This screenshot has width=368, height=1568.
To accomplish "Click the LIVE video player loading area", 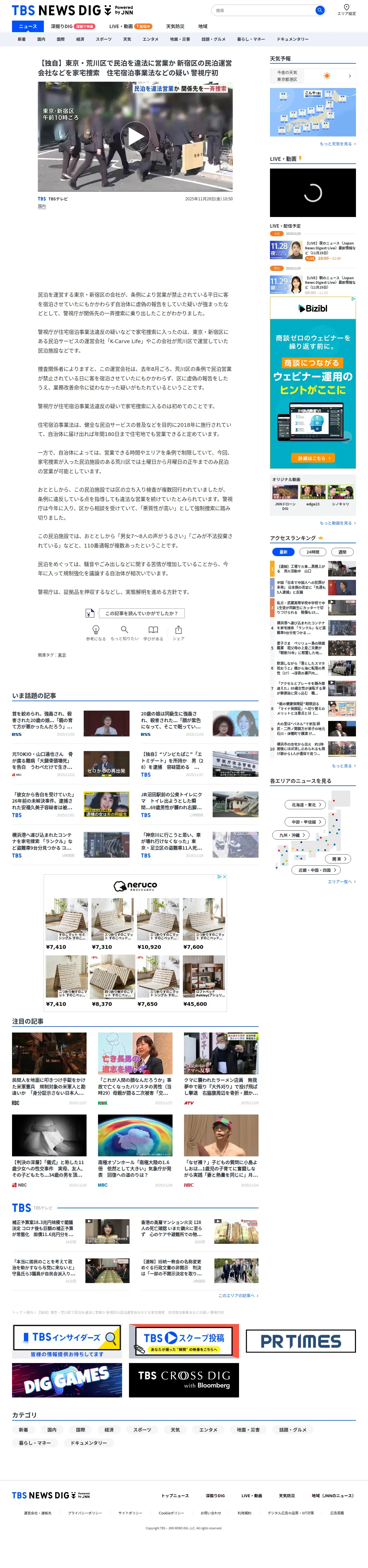I will click(313, 192).
